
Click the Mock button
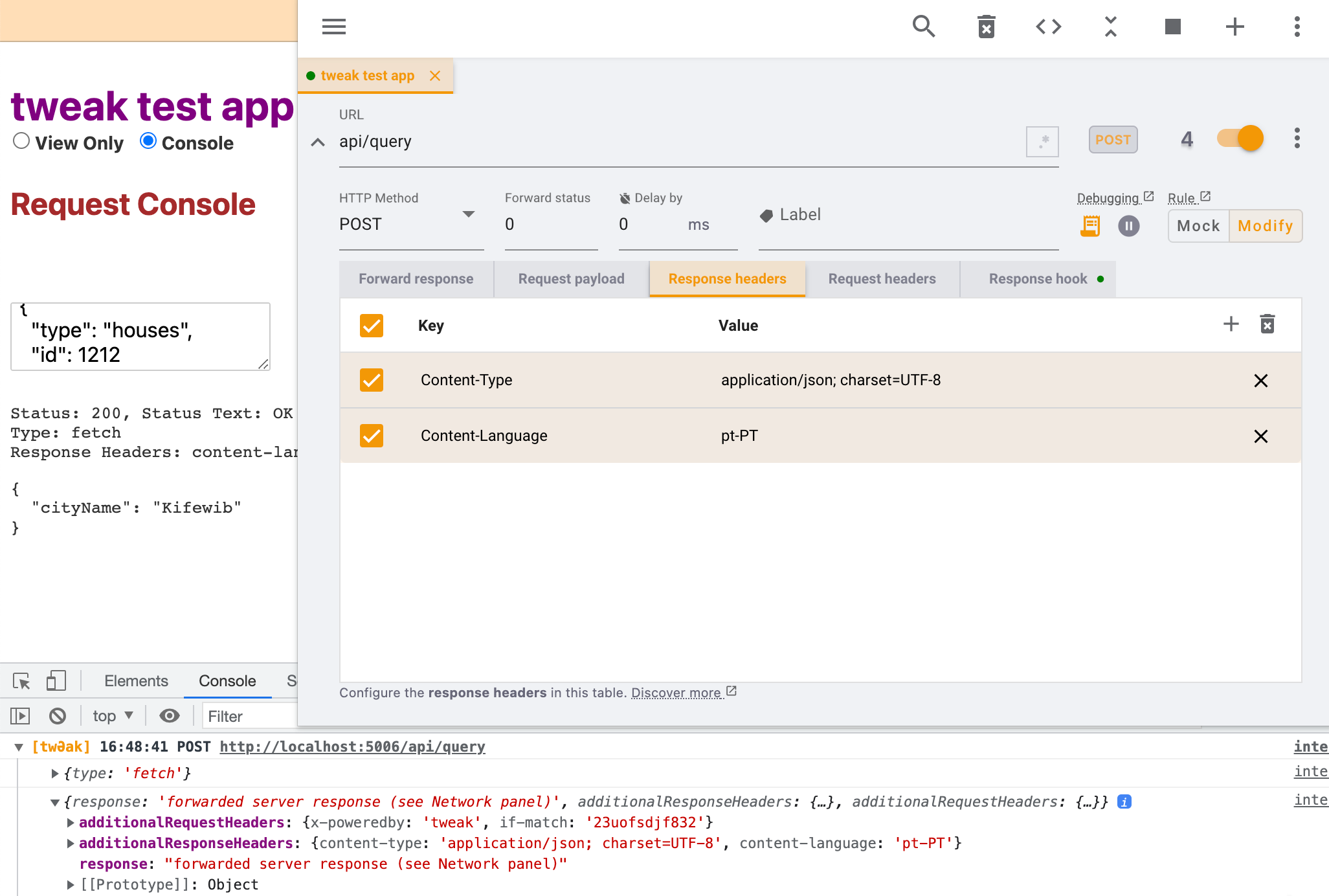tap(1198, 226)
